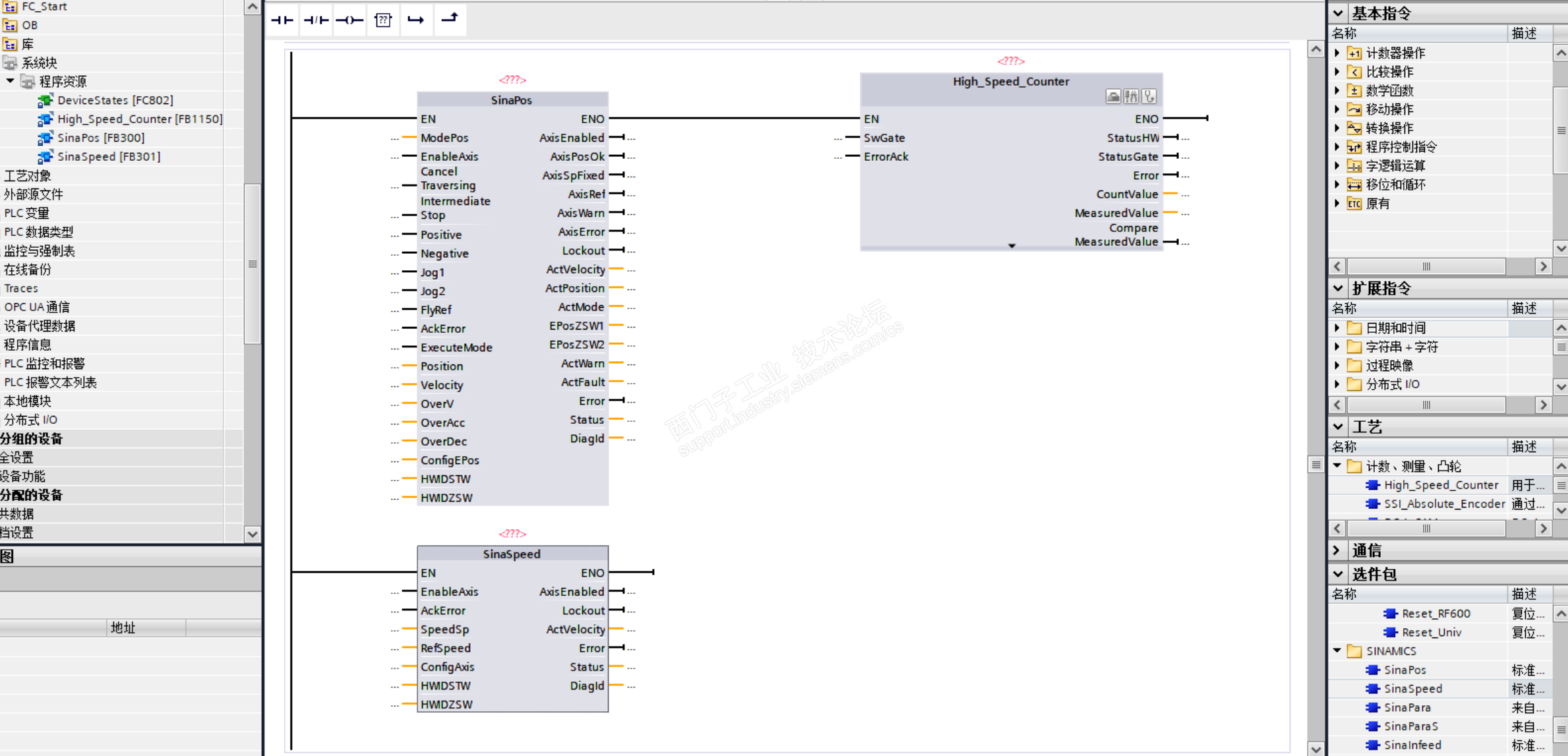The height and width of the screenshot is (756, 1568).
Task: Insert an output coil
Action: click(x=349, y=20)
